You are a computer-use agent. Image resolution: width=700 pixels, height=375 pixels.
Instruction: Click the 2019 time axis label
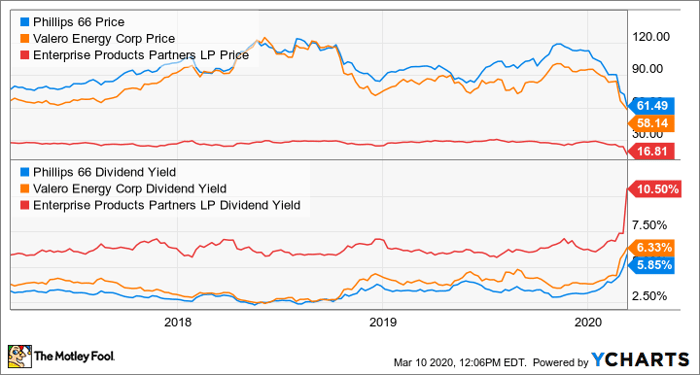[x=383, y=322]
